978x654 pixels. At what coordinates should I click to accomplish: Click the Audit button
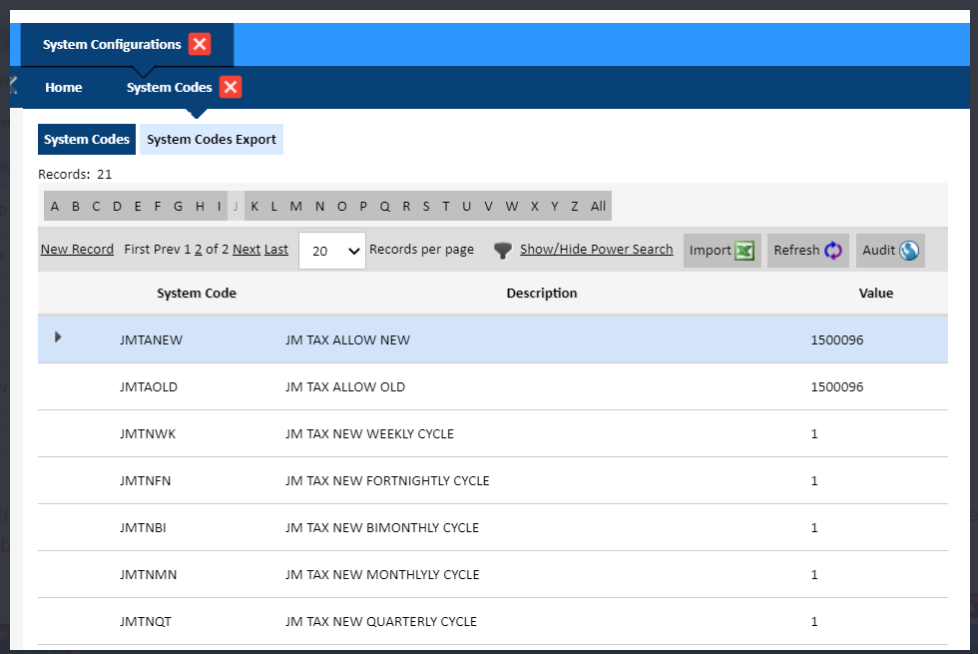pyautogui.click(x=890, y=251)
